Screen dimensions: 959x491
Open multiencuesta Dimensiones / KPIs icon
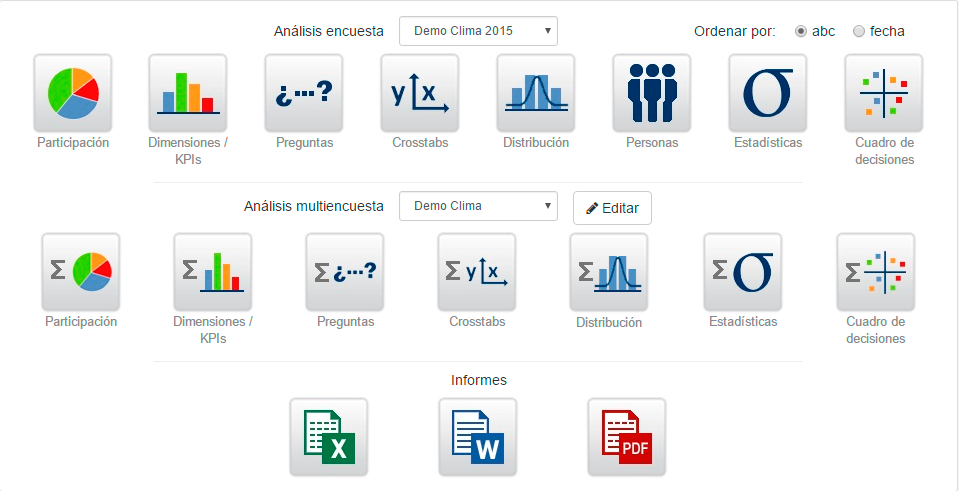point(213,272)
